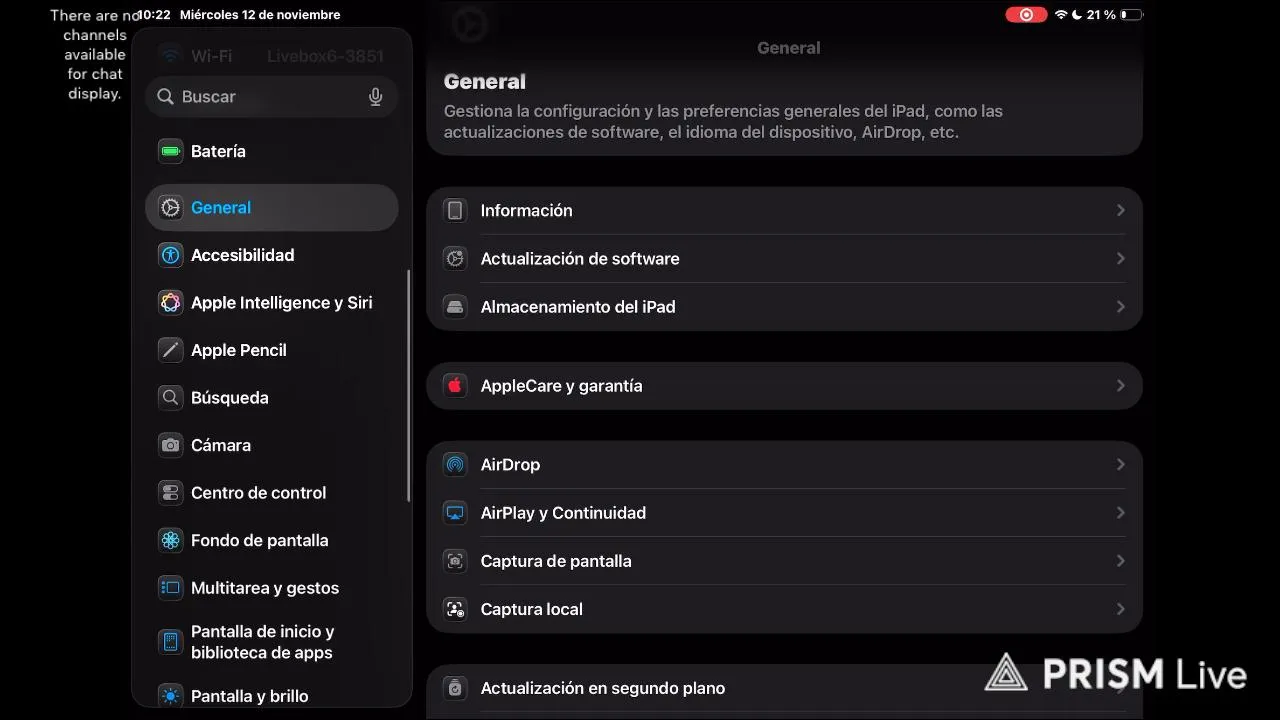Tap the AppleCare y garantía icon

tap(455, 386)
